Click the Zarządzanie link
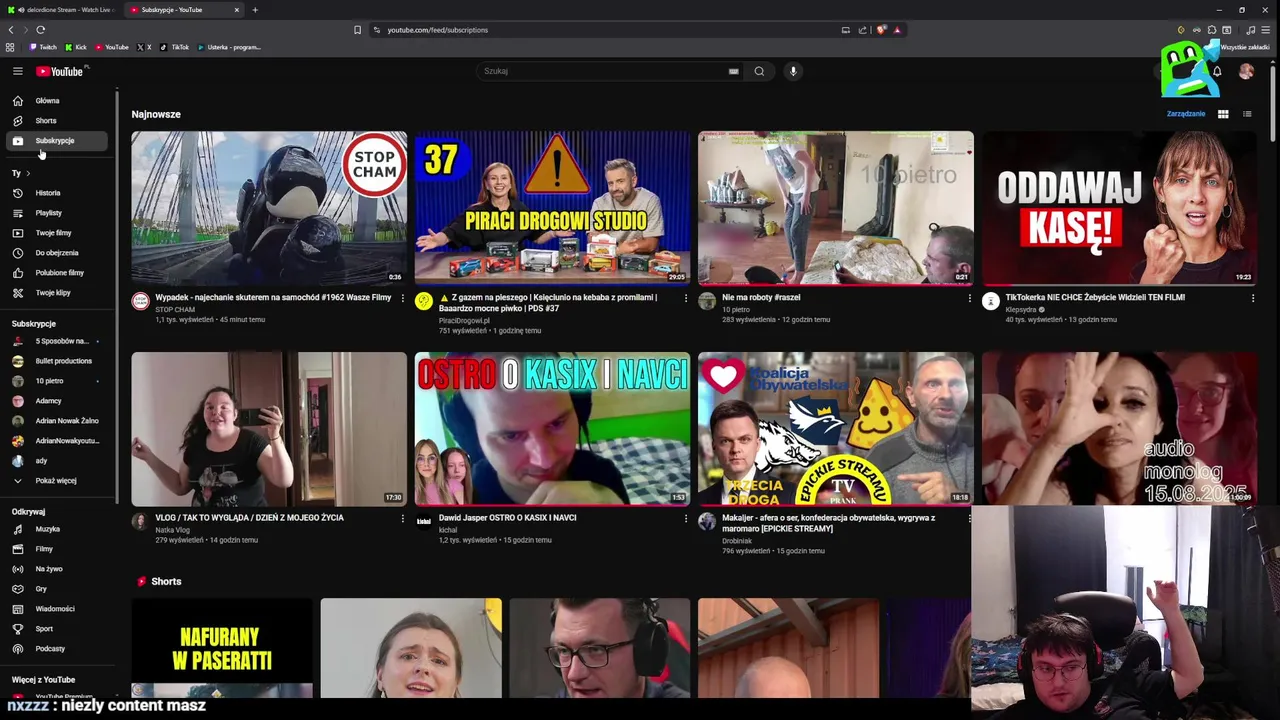1280x720 pixels. [1186, 114]
